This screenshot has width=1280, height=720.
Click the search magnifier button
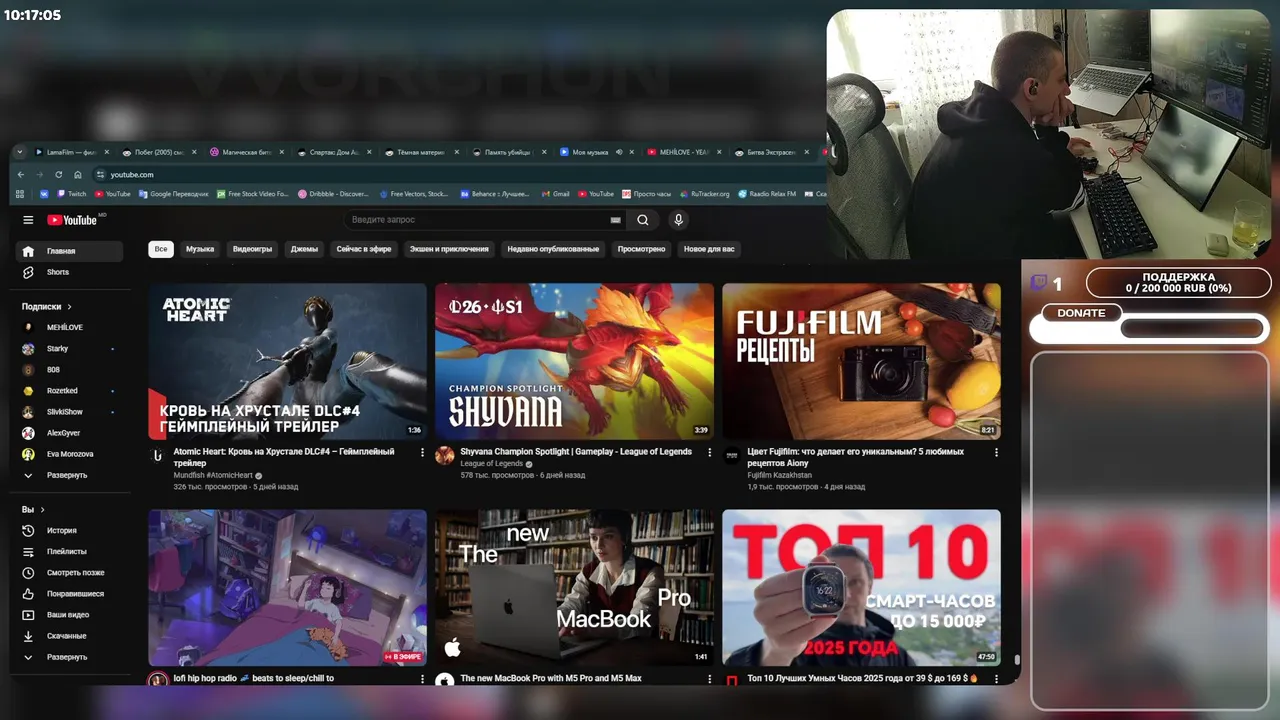(x=643, y=220)
